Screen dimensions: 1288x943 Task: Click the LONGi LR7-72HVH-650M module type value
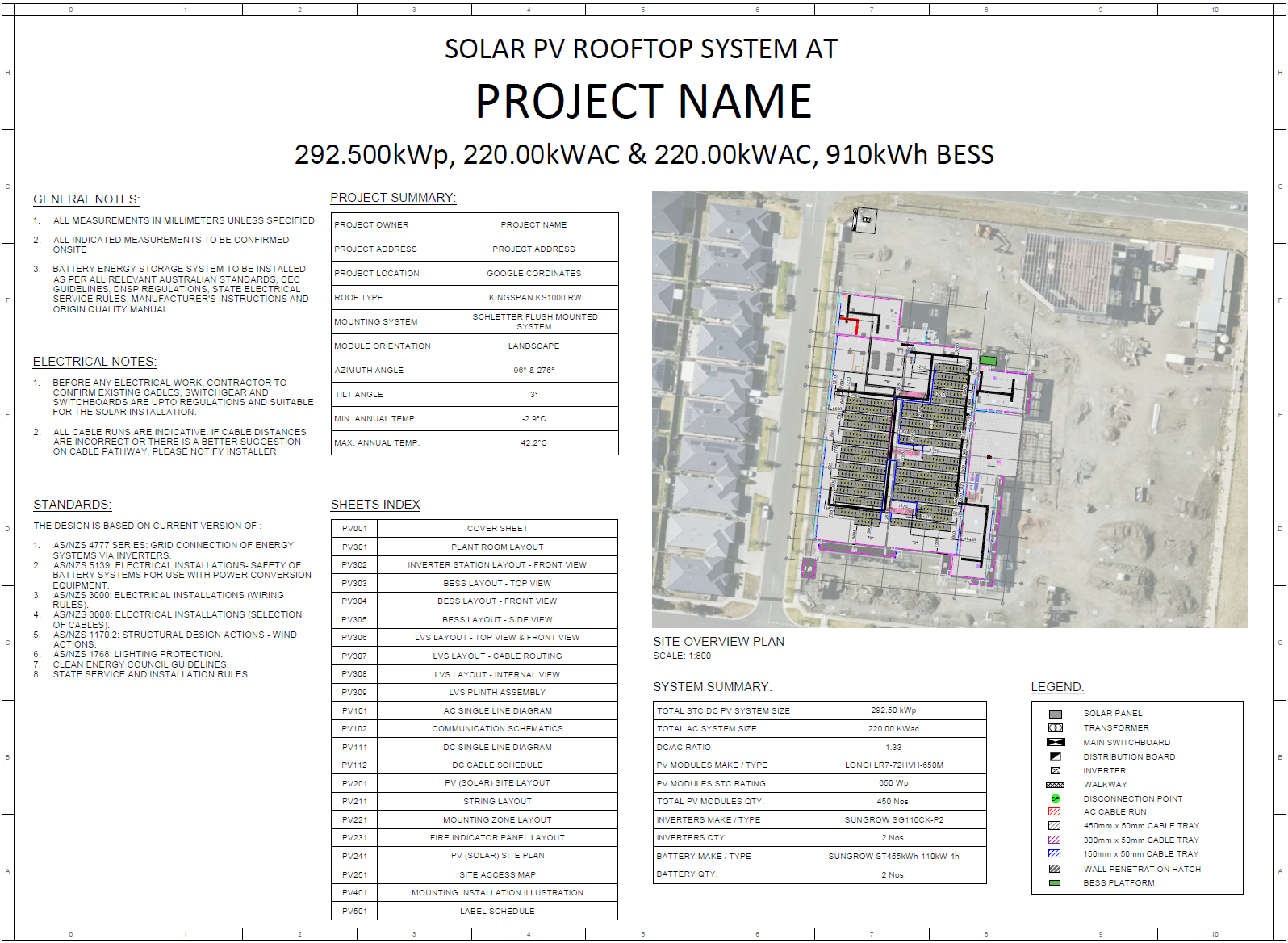coord(893,765)
